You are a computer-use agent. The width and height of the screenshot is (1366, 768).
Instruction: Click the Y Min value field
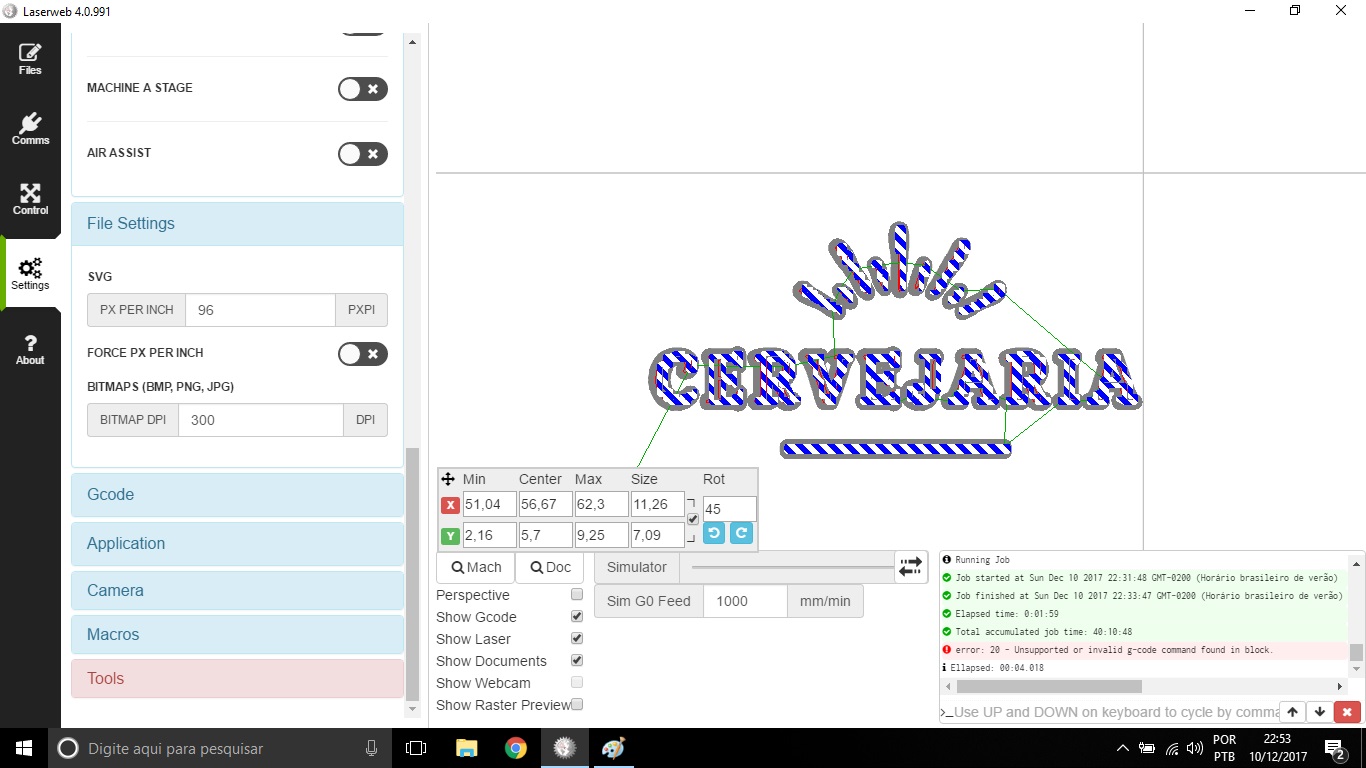489,535
